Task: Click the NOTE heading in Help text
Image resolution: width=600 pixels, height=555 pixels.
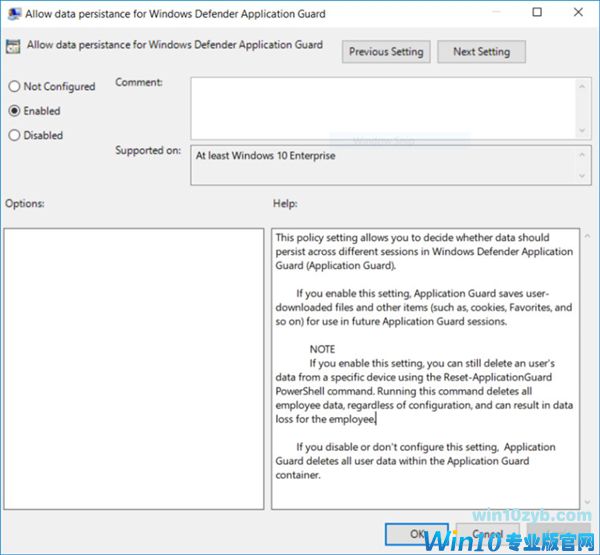Action: point(322,349)
